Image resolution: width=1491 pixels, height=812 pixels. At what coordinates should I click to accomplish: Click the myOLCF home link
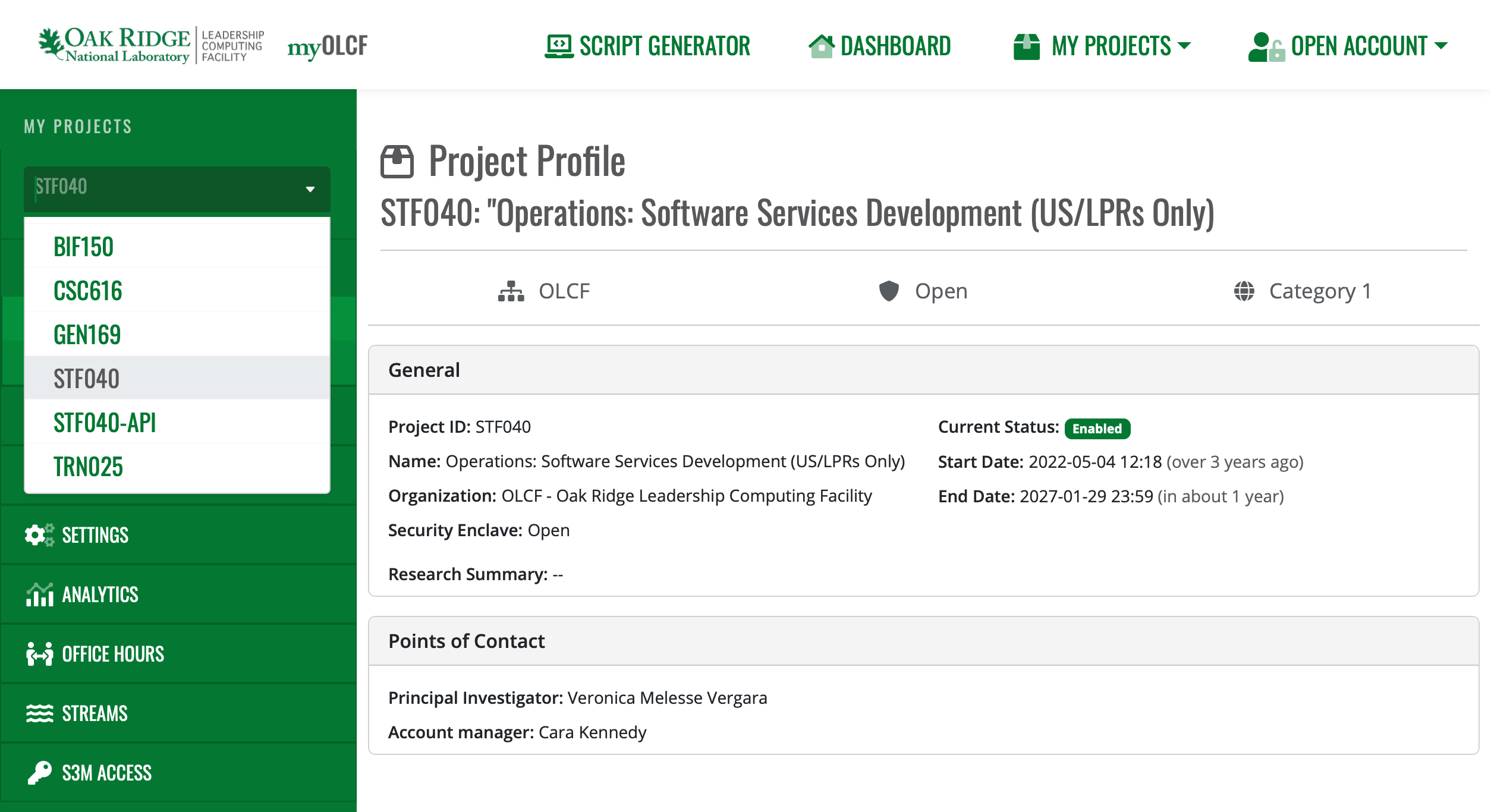pyautogui.click(x=326, y=46)
